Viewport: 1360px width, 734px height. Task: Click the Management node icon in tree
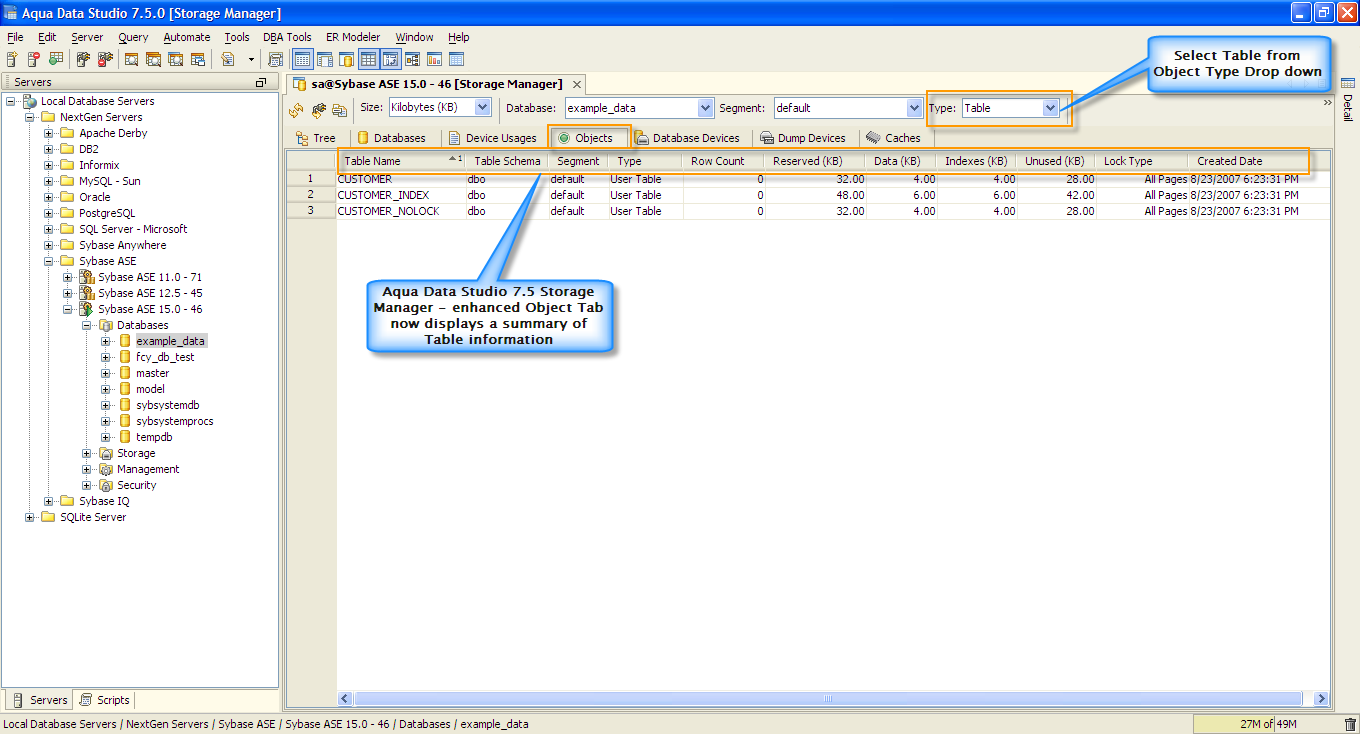coord(106,469)
